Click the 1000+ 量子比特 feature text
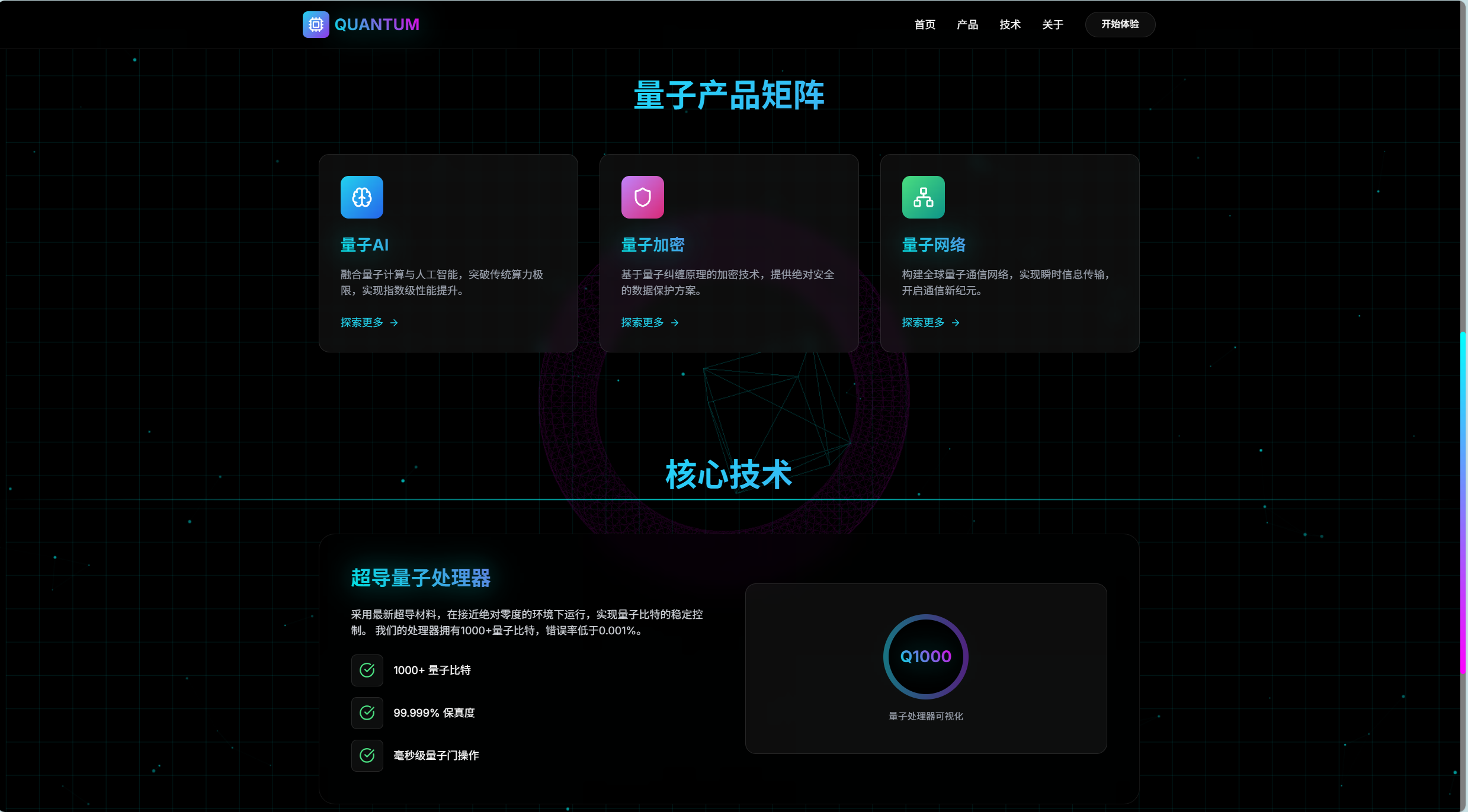The width and height of the screenshot is (1468, 812). (432, 670)
